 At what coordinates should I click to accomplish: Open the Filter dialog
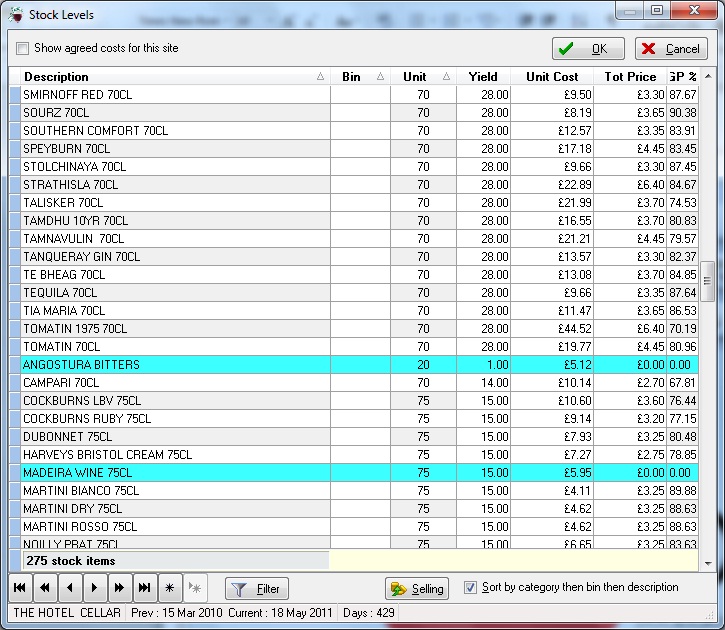257,588
